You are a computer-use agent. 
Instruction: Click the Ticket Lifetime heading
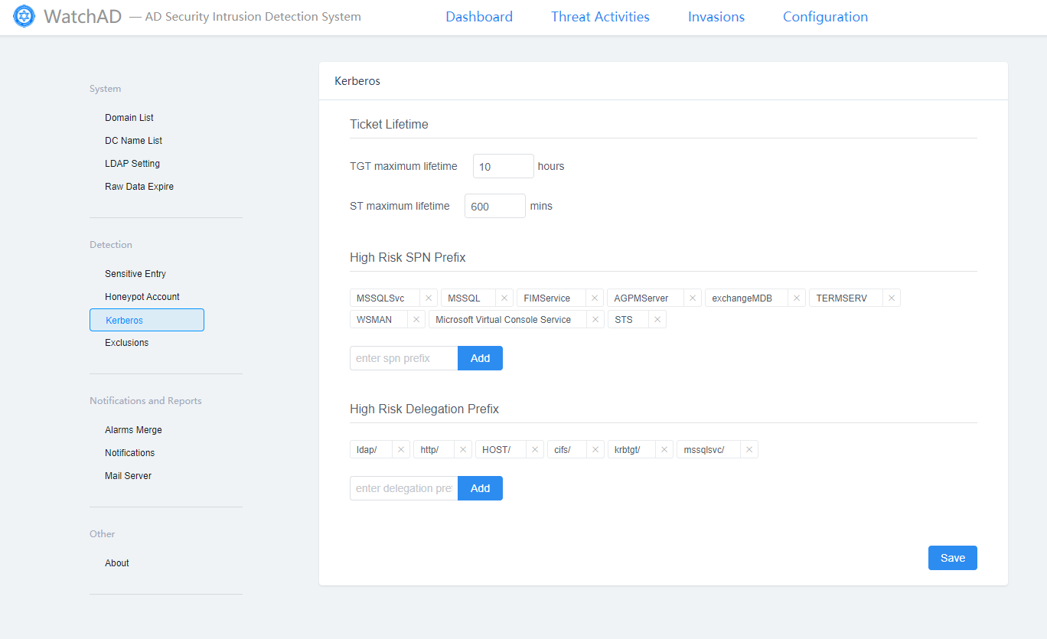click(389, 124)
